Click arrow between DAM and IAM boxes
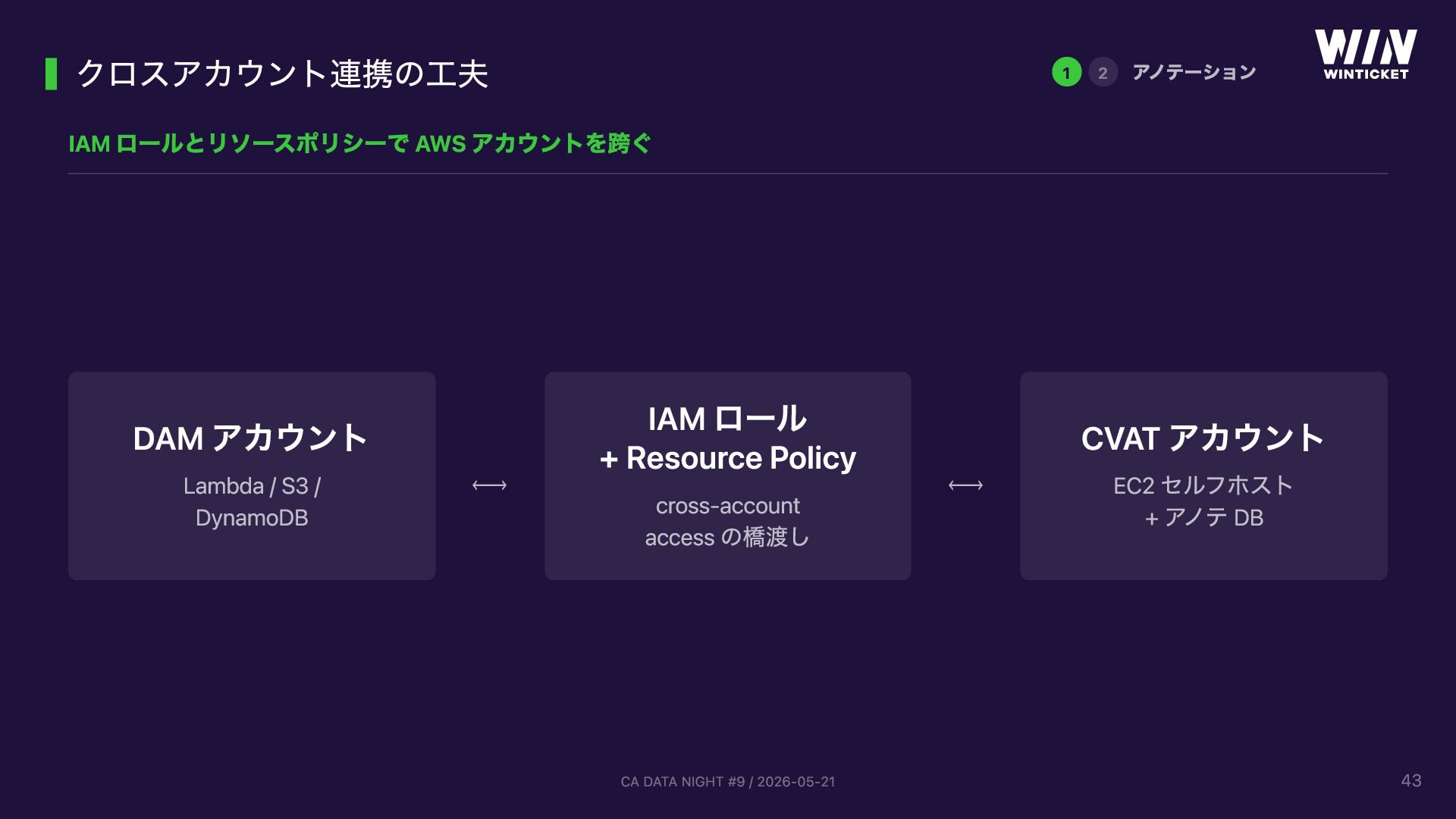Viewport: 1456px width, 819px height. (489, 485)
